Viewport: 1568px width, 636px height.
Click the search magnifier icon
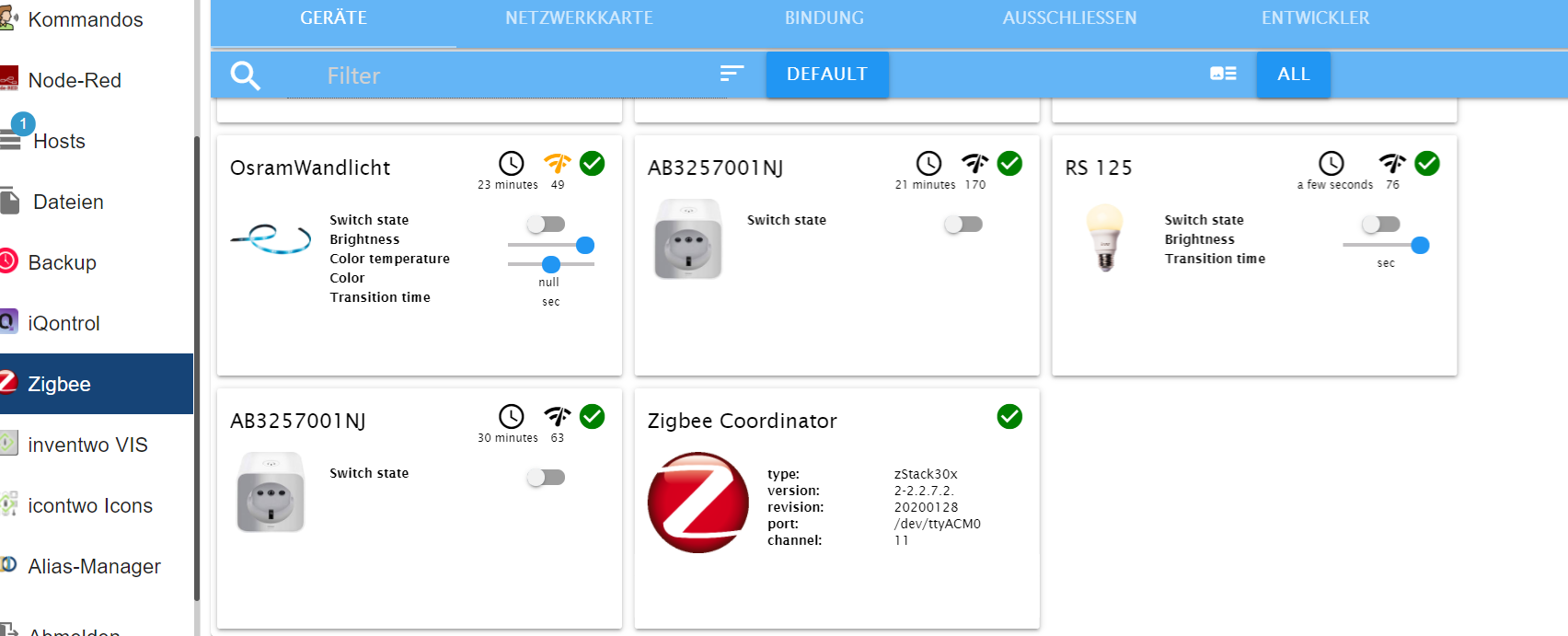pos(245,75)
